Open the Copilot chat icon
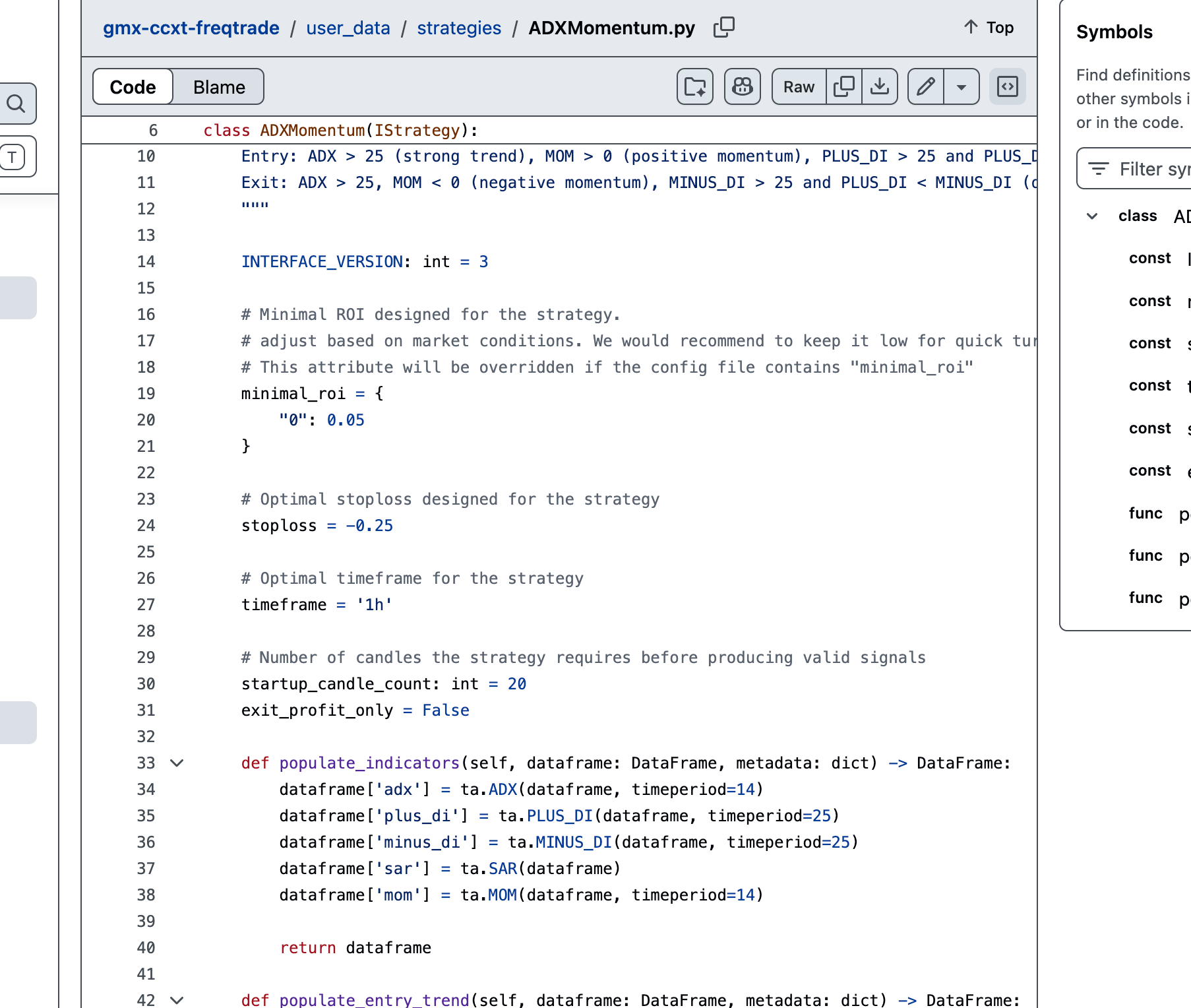This screenshot has height=1008, width=1191. pos(743,86)
